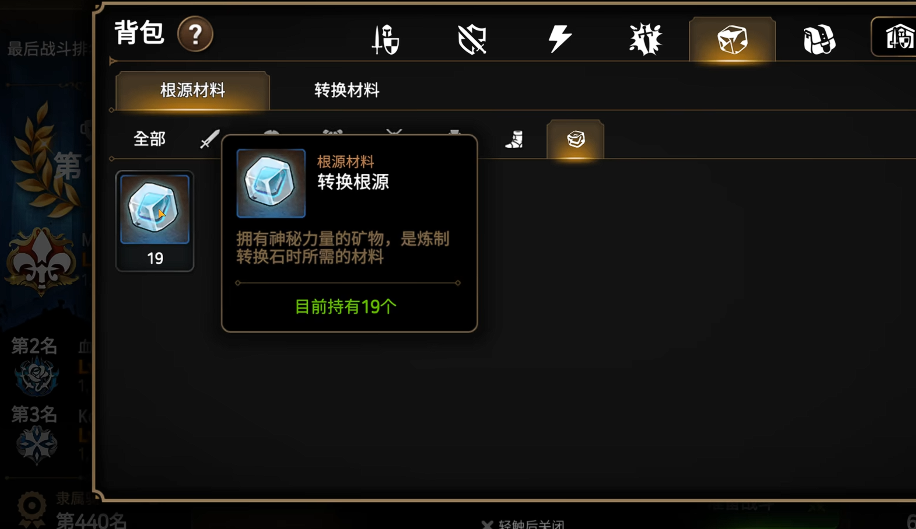916x529 pixels.
Task: Filter by the boots icon
Action: pyautogui.click(x=514, y=140)
